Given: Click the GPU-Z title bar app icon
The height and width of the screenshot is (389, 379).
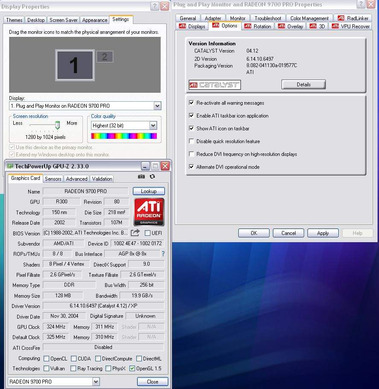Looking at the screenshot, I should coord(10,166).
